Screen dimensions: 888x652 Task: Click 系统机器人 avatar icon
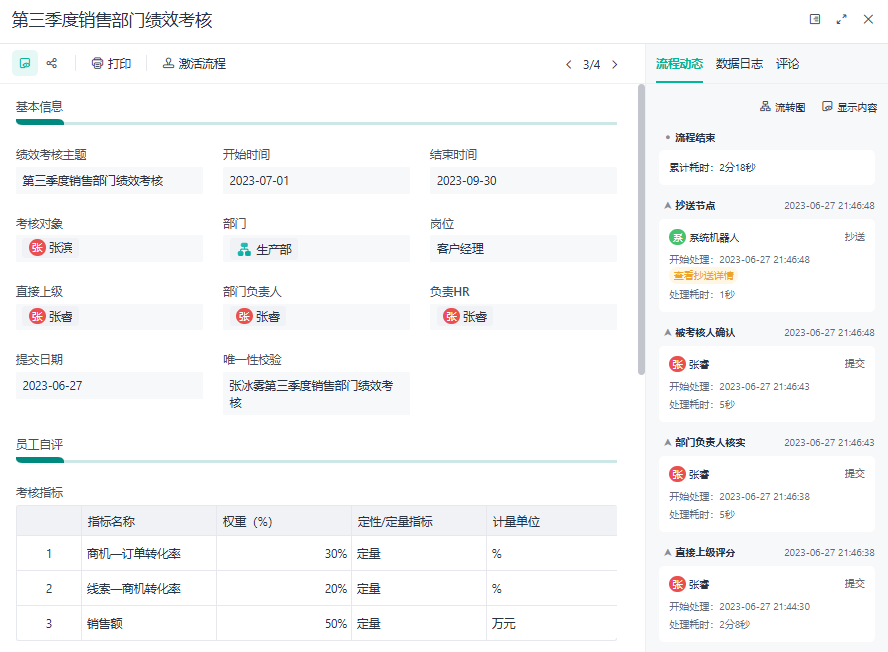coord(677,237)
